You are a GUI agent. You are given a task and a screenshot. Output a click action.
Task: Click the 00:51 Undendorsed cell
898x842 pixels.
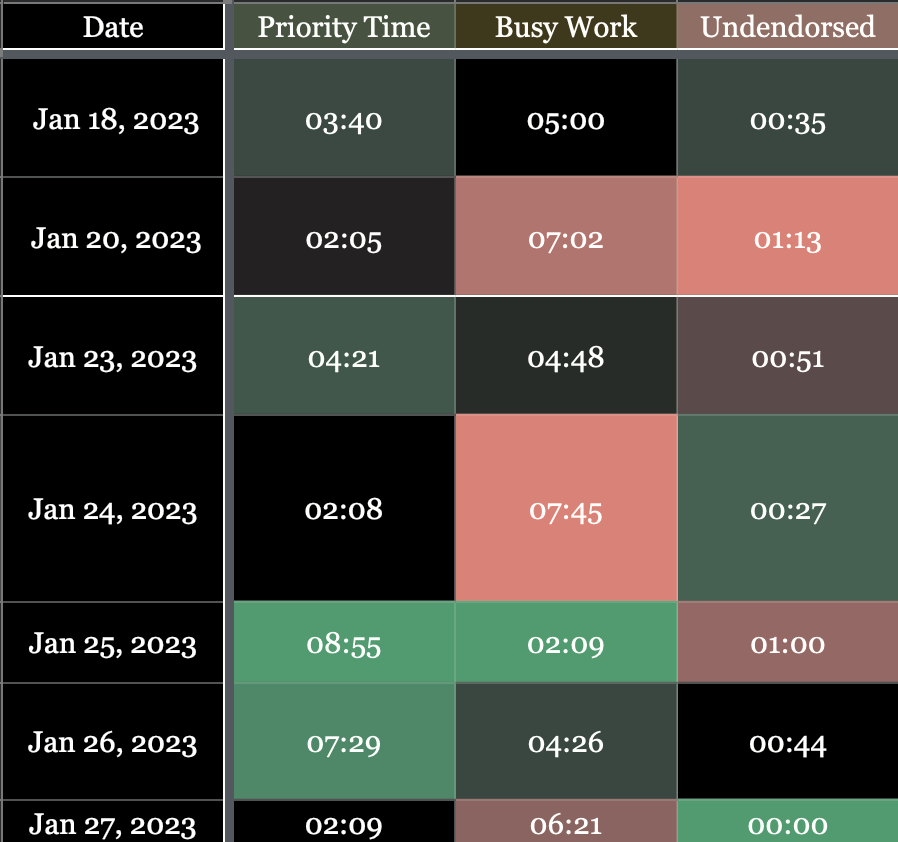[x=788, y=357]
